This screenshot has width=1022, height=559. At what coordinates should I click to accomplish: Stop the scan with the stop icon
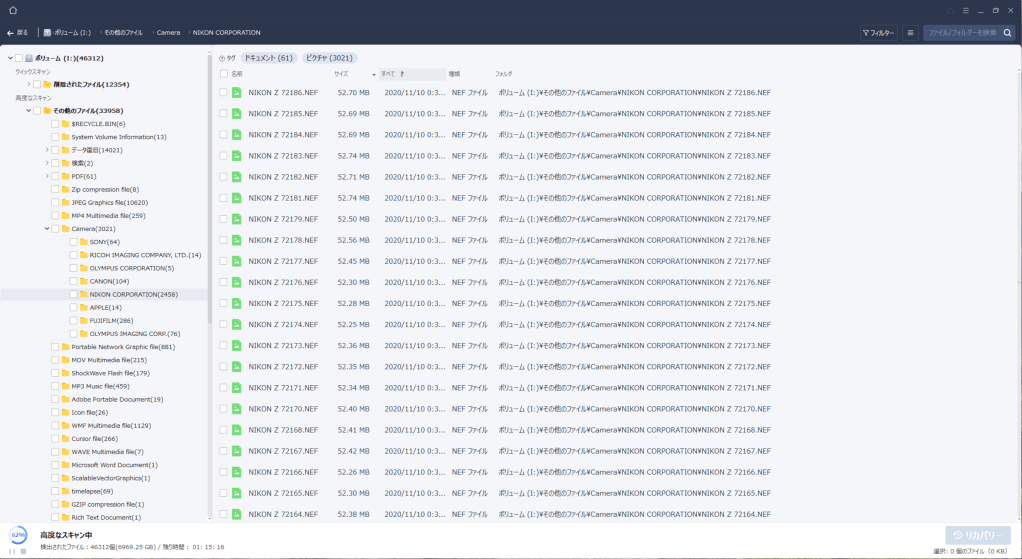coord(23,550)
